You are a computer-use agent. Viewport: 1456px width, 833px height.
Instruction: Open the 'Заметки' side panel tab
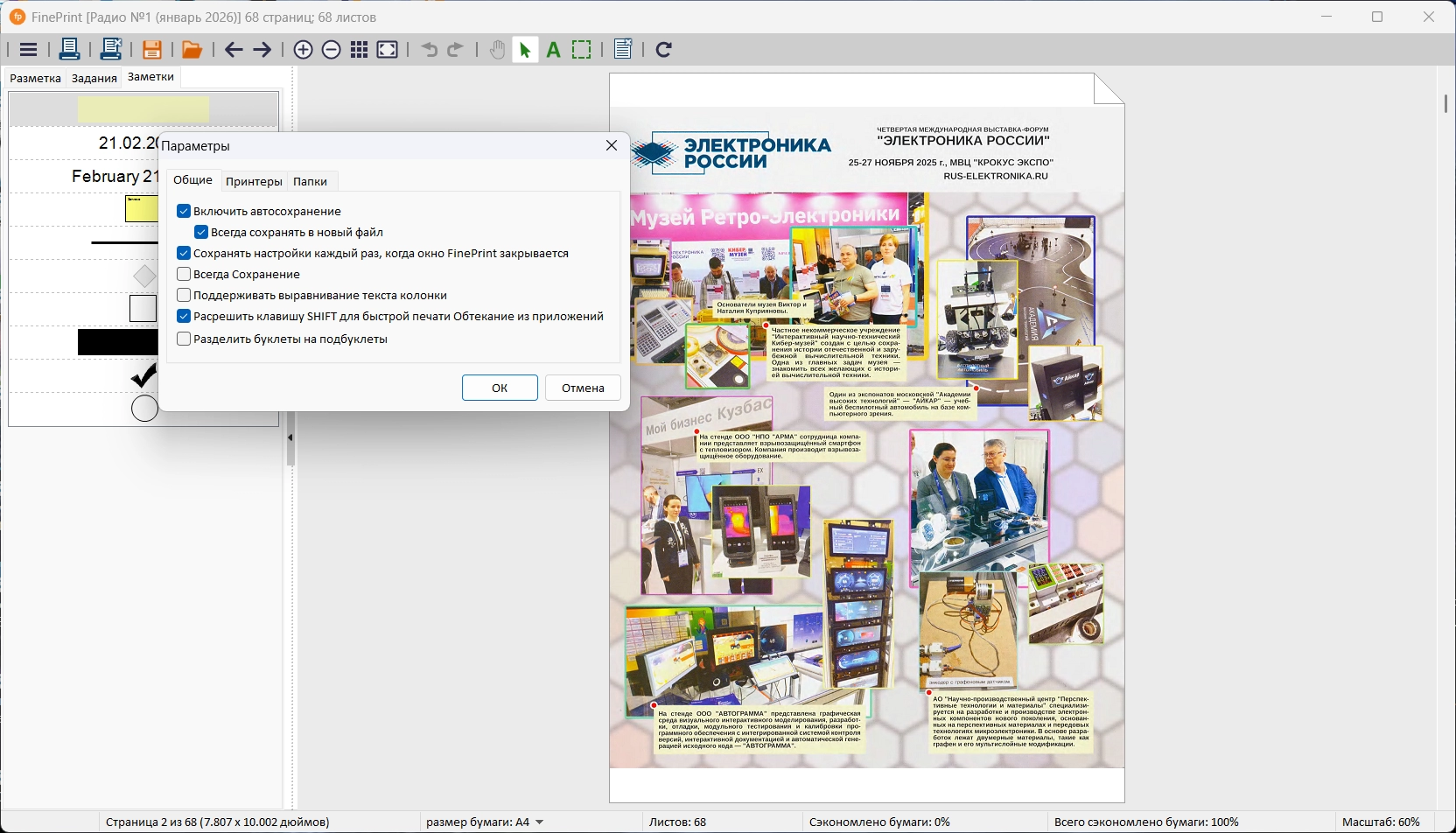point(150,77)
